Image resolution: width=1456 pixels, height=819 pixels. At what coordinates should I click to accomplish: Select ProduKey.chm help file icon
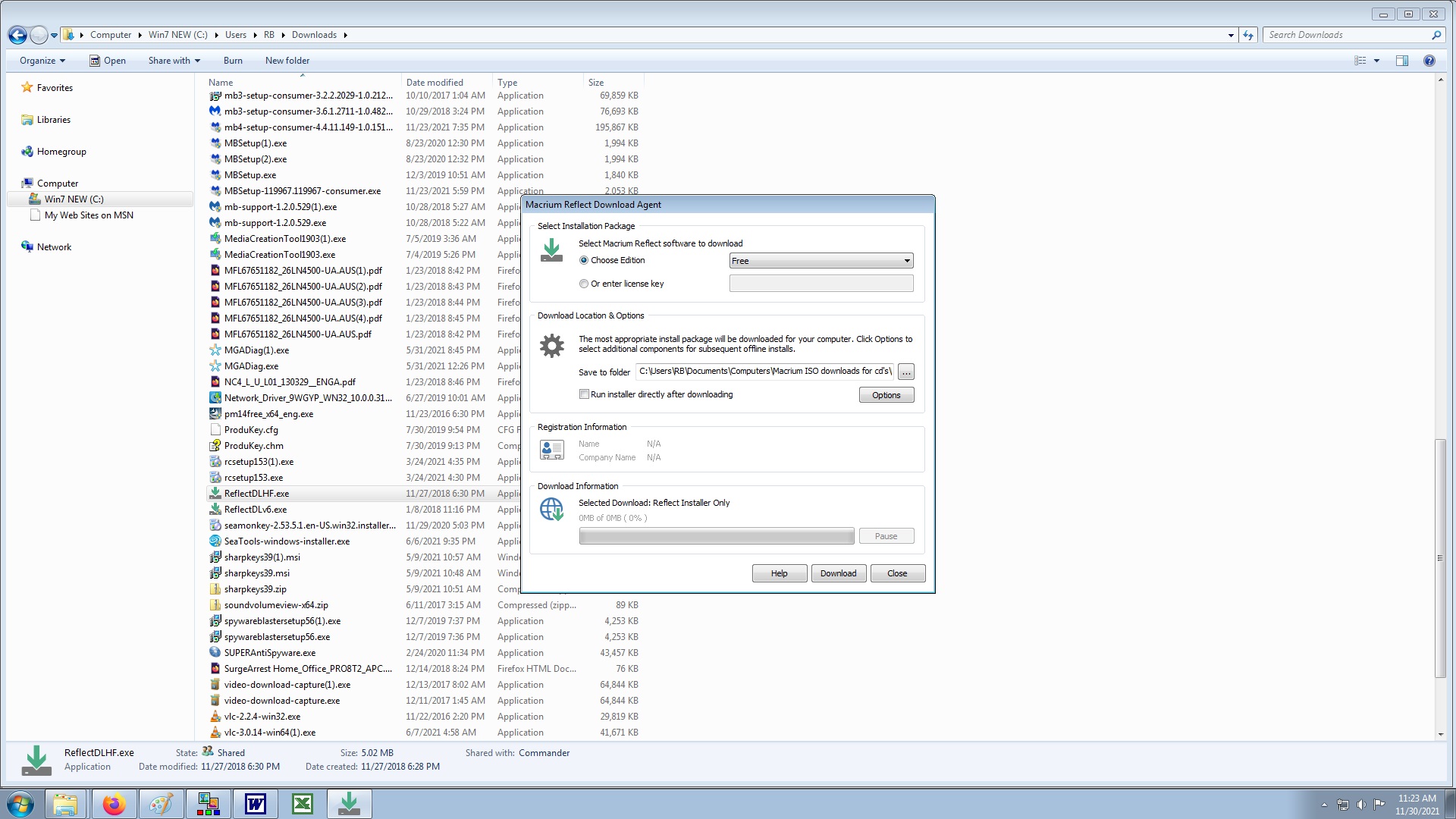pyautogui.click(x=215, y=446)
